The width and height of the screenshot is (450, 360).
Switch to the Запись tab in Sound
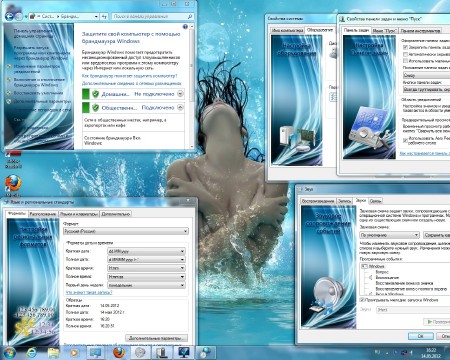[345, 201]
